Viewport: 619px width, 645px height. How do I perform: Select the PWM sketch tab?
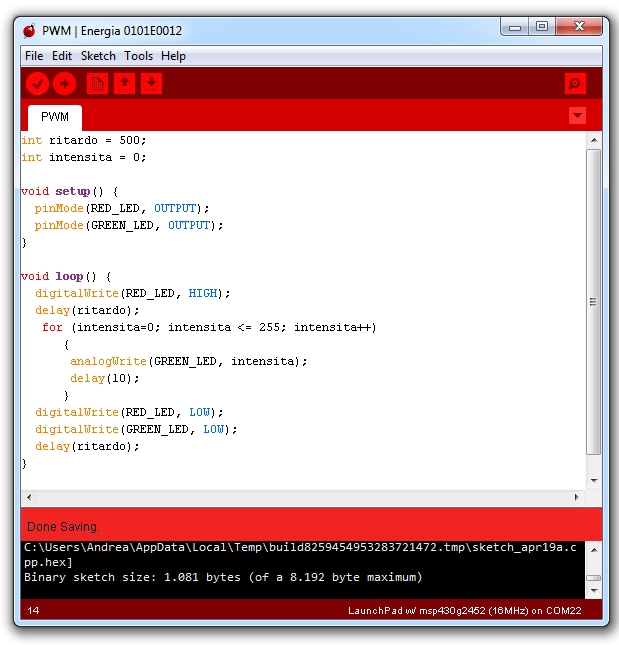coord(55,117)
